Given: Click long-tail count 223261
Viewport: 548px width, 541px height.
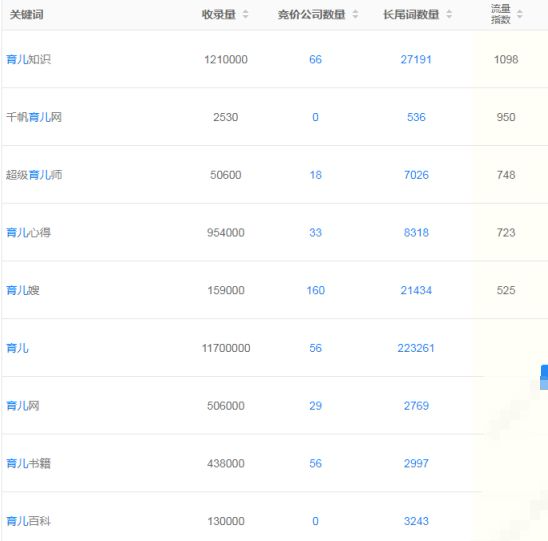Looking at the screenshot, I should coord(416,348).
